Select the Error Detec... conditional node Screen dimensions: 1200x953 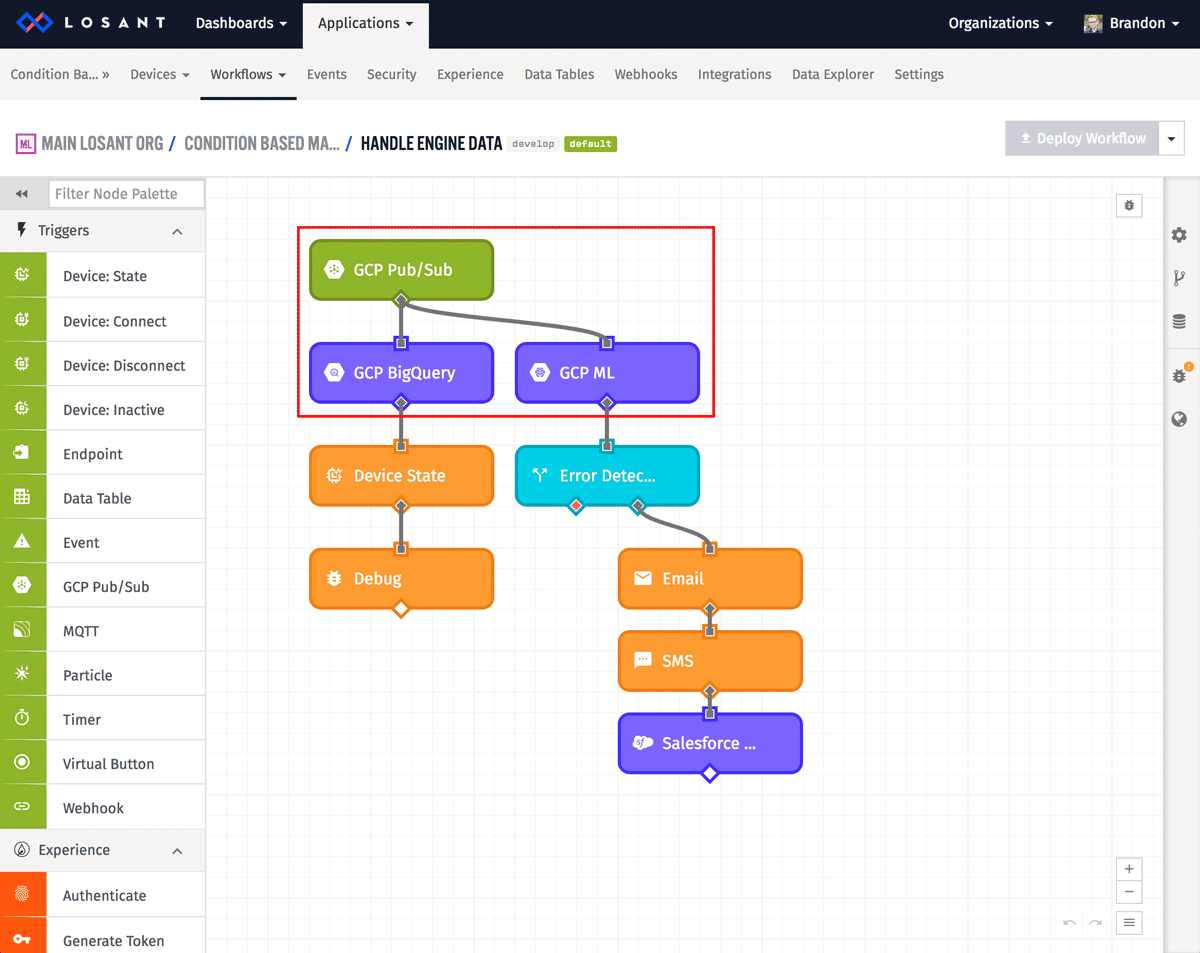[607, 476]
